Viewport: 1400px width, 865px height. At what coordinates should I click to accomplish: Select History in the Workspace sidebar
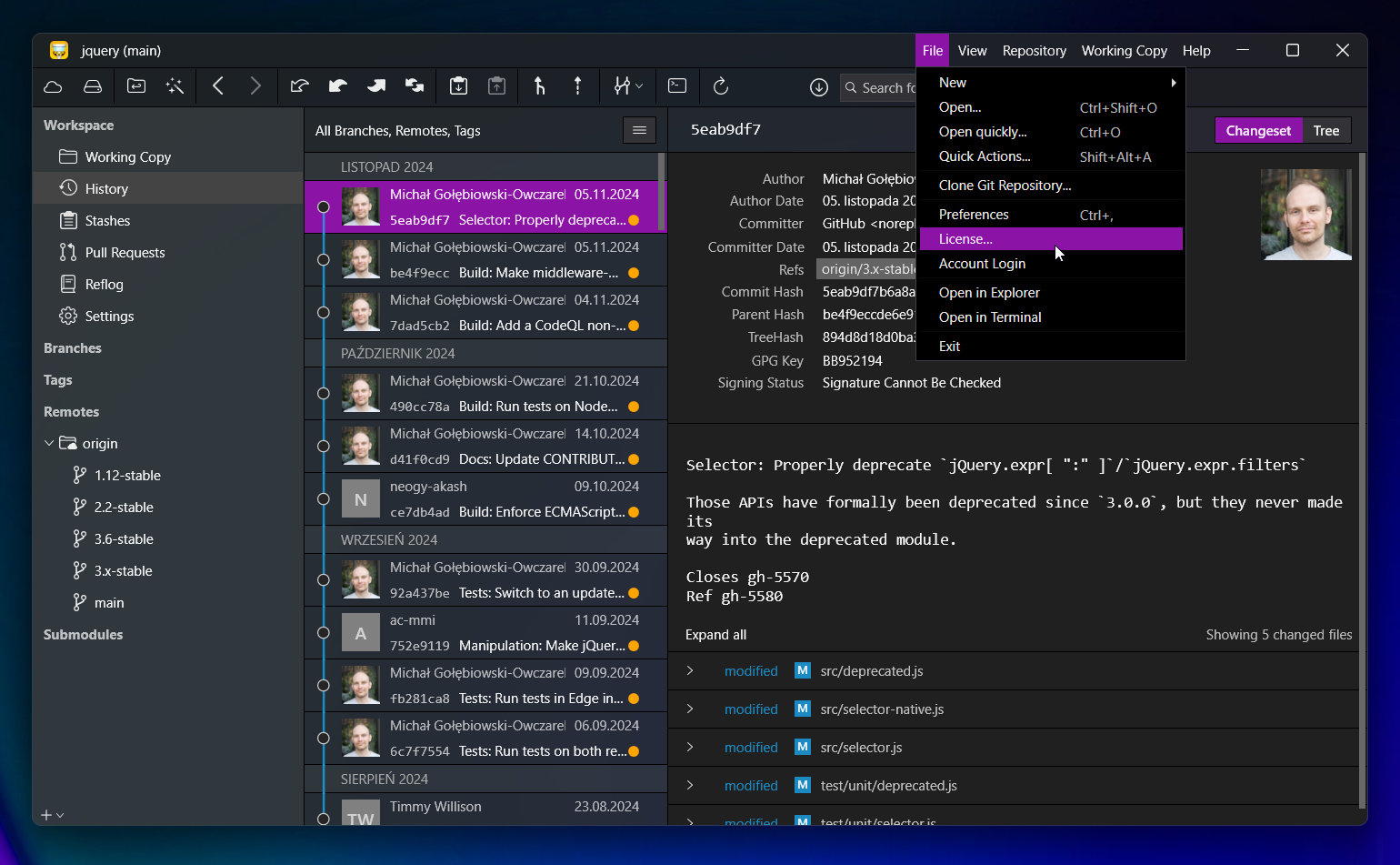point(106,188)
